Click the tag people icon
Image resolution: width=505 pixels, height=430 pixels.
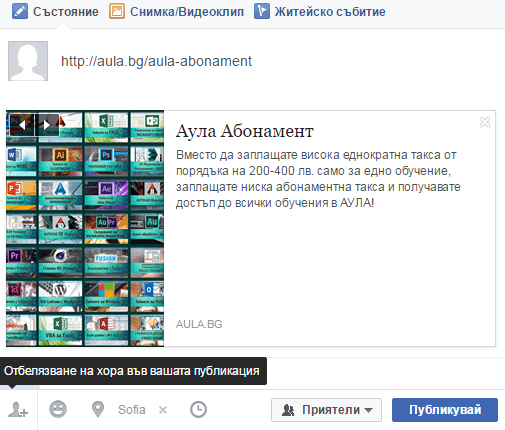pos(18,410)
